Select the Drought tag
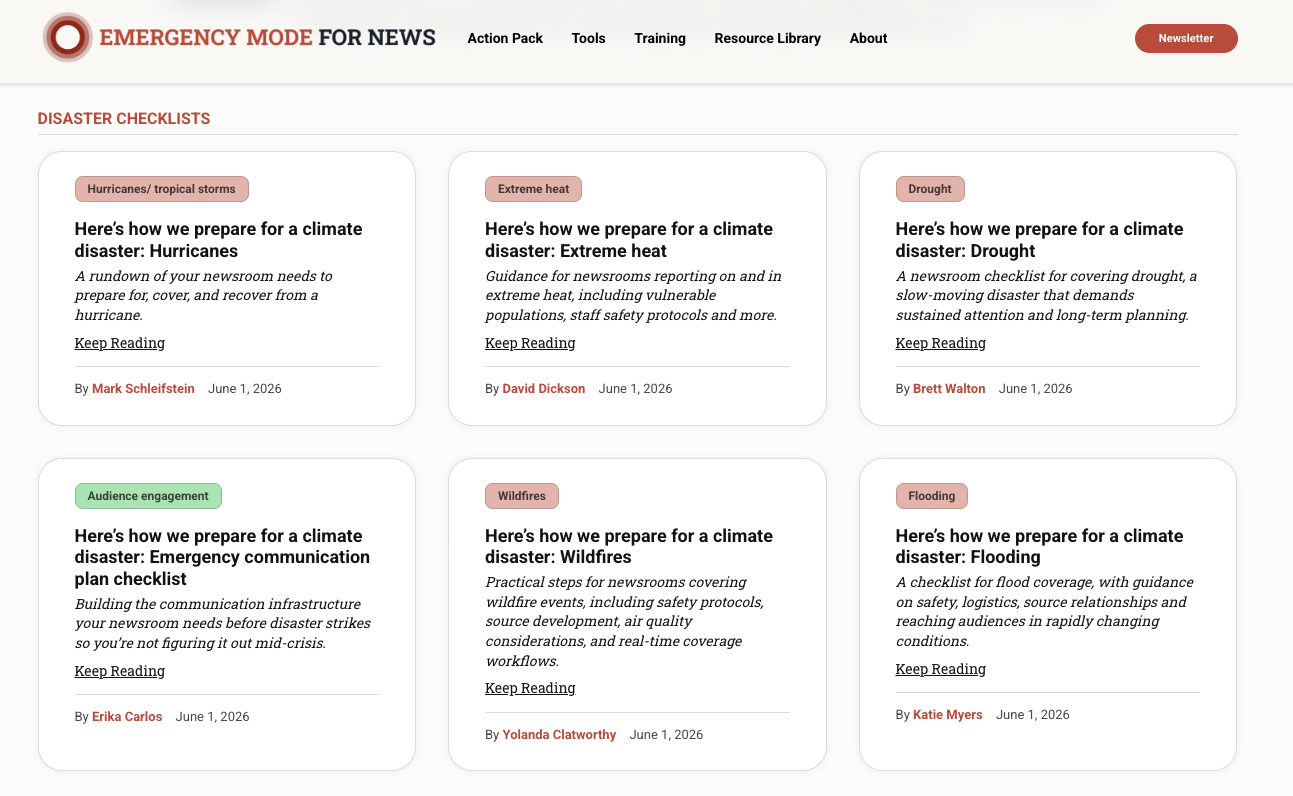This screenshot has height=796, width=1293. pos(930,189)
